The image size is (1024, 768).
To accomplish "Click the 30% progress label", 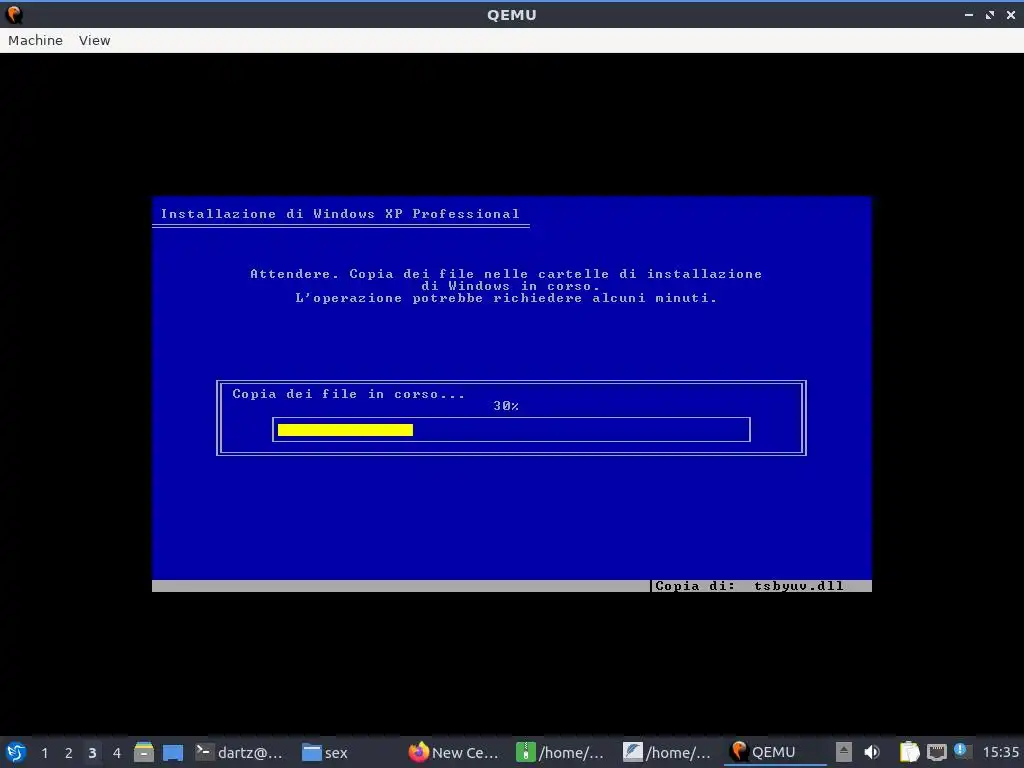I will click(506, 406).
